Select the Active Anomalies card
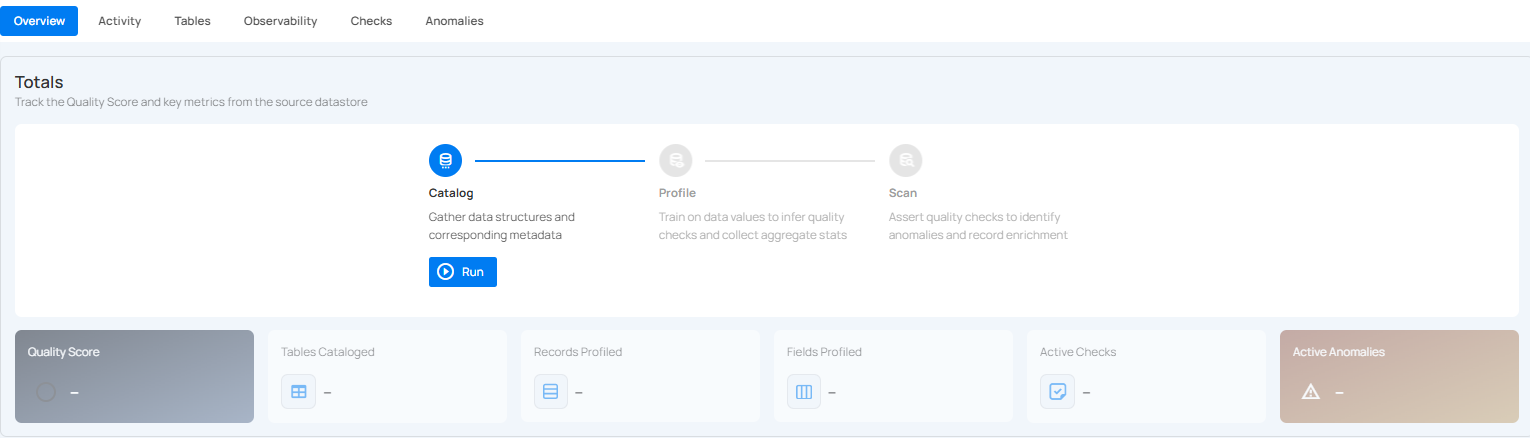This screenshot has height=438, width=1530. (x=1398, y=376)
